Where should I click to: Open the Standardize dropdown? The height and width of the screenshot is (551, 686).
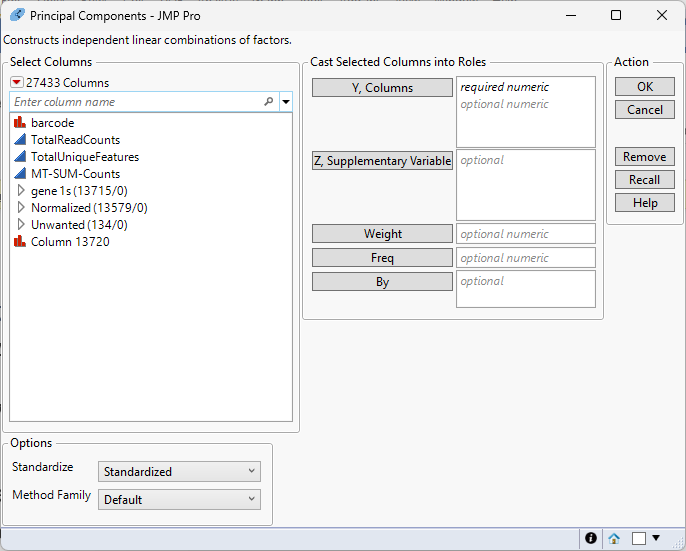tap(179, 472)
